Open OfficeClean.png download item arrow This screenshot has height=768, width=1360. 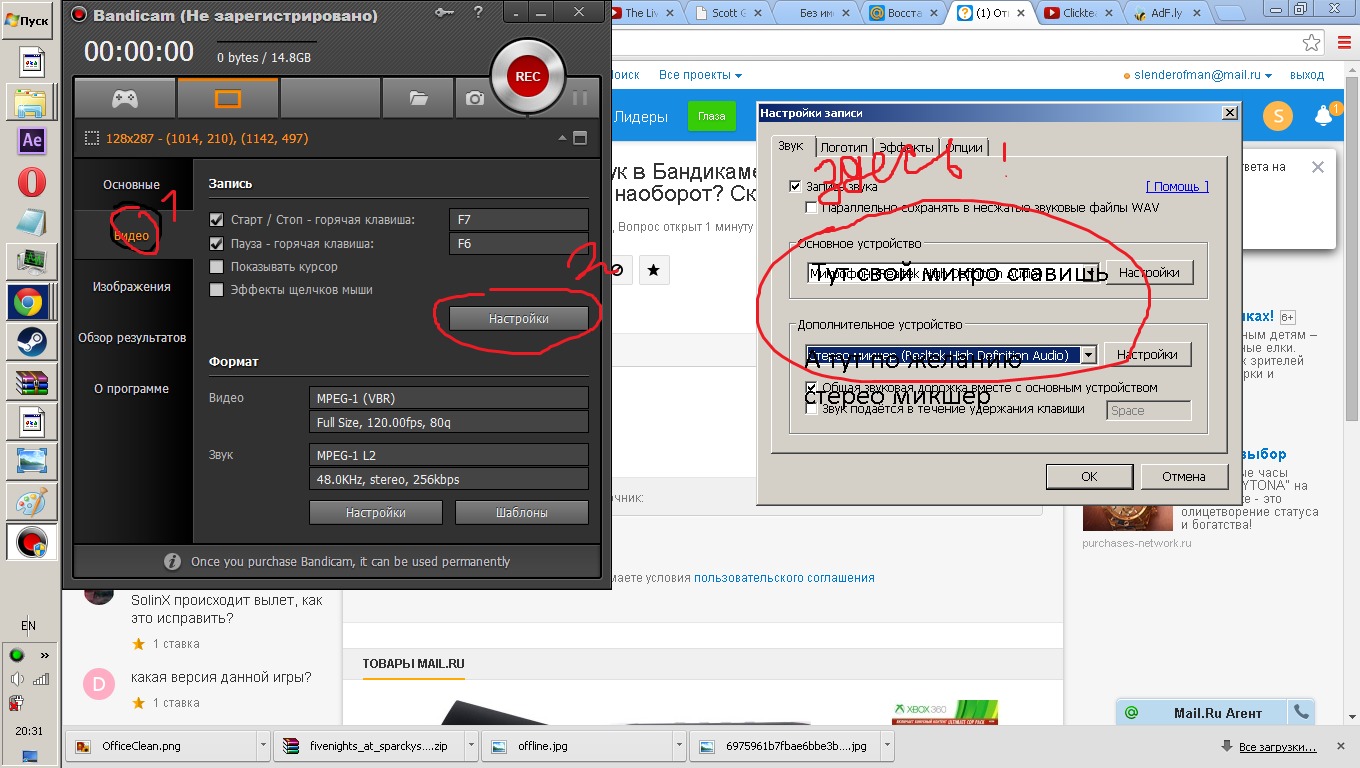pos(263,746)
